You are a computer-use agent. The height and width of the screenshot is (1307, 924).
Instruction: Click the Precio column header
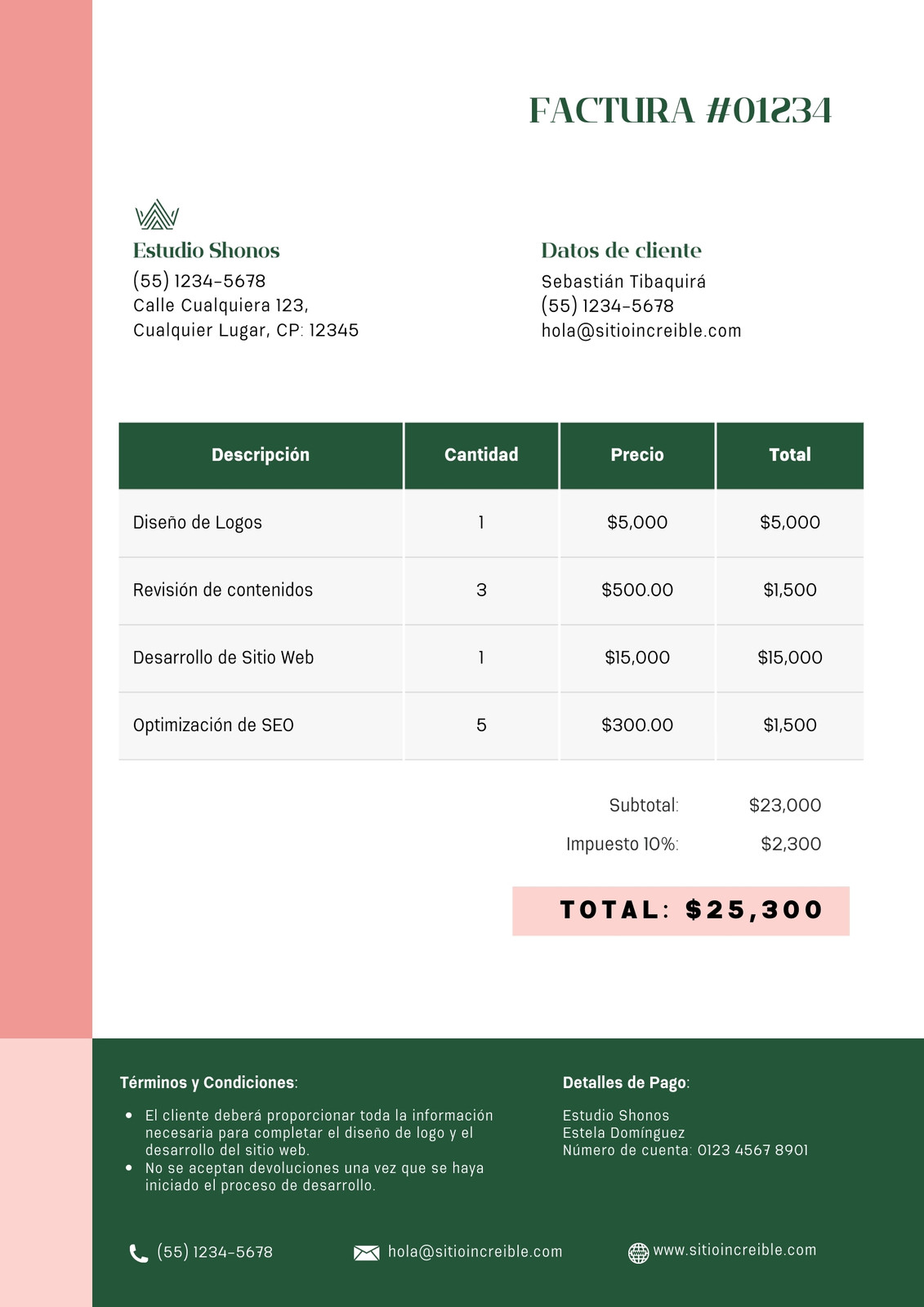coord(637,455)
